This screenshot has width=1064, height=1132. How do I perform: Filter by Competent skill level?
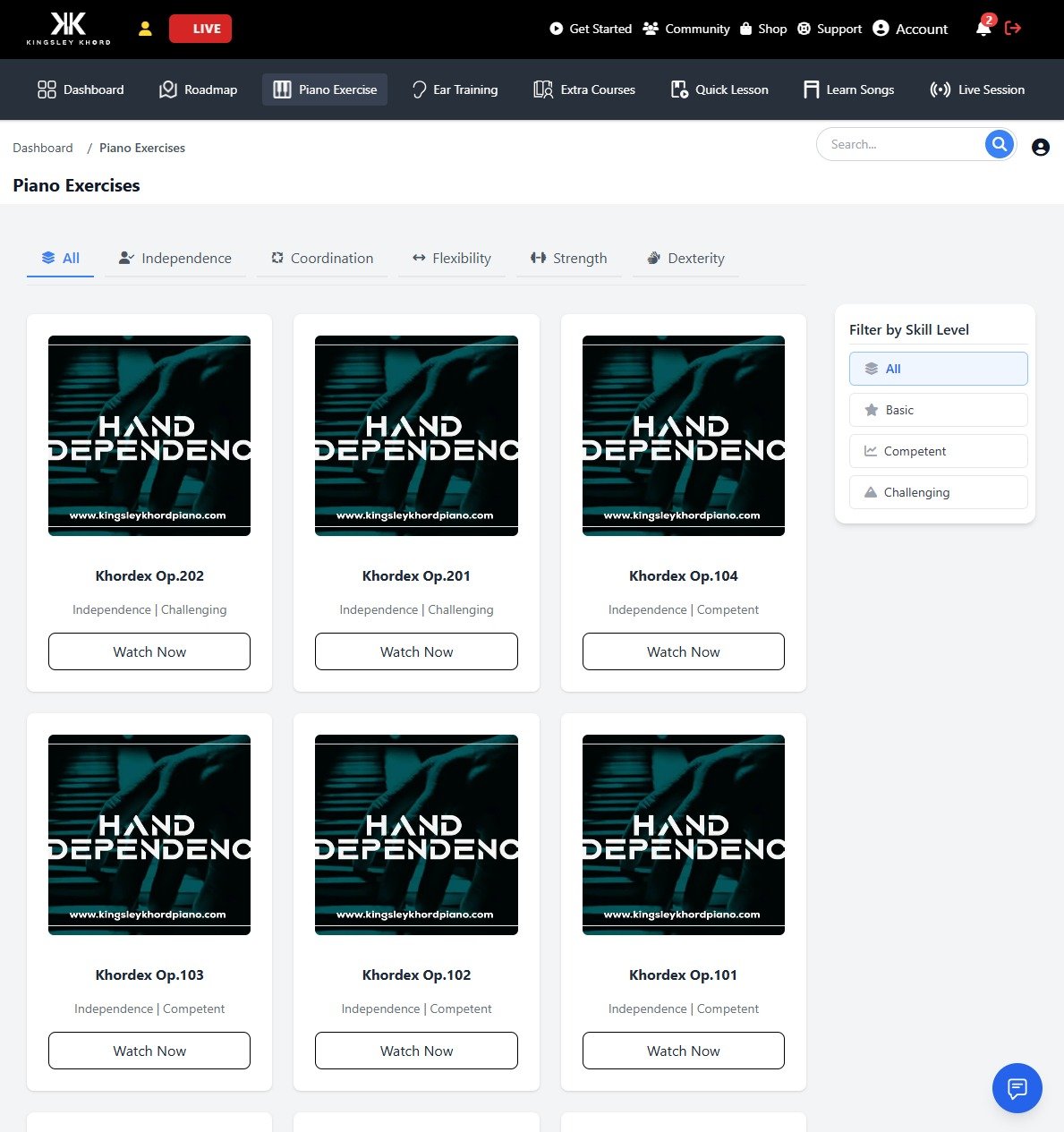(938, 451)
